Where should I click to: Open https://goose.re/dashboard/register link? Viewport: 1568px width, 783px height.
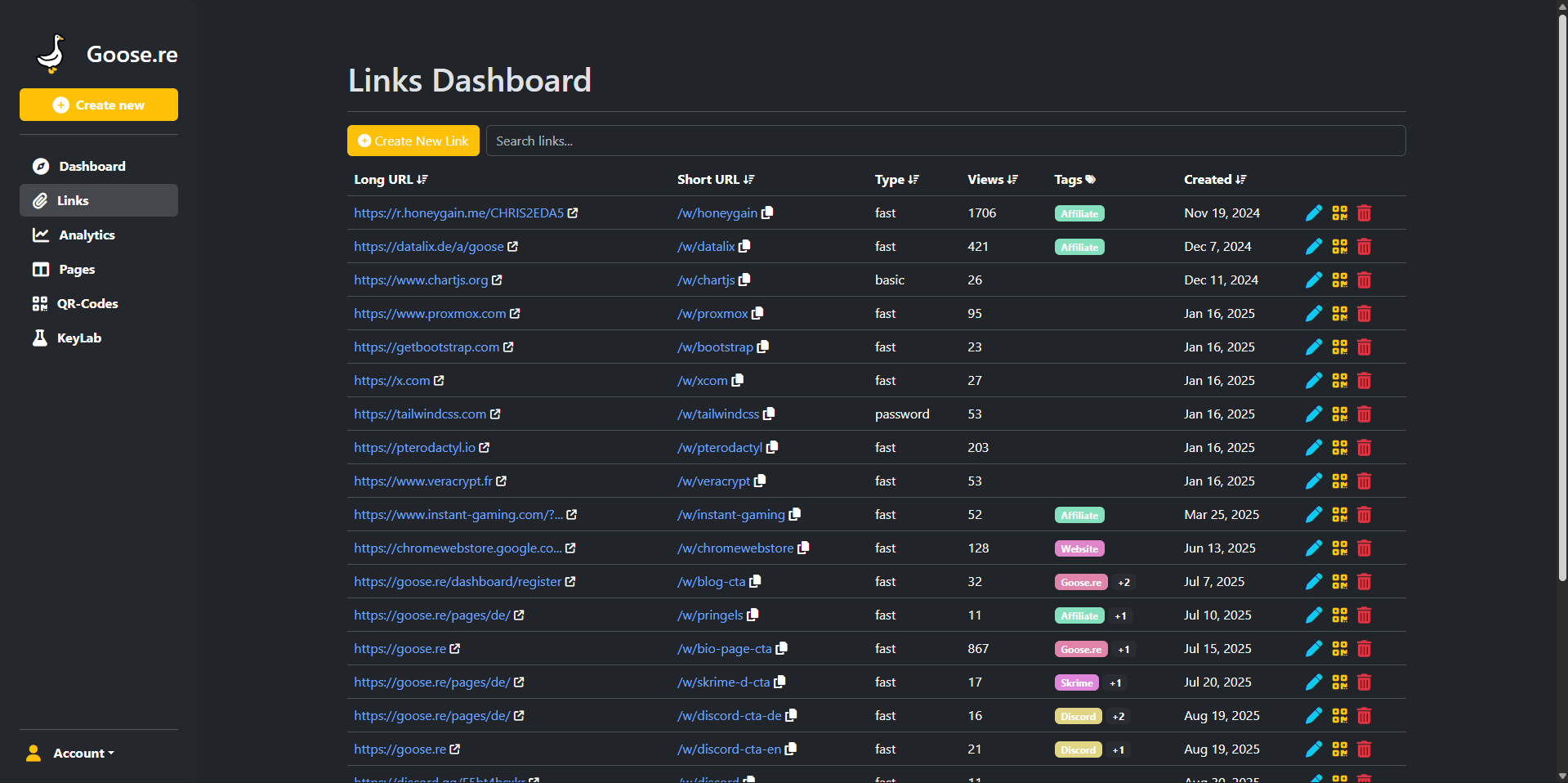pos(458,581)
